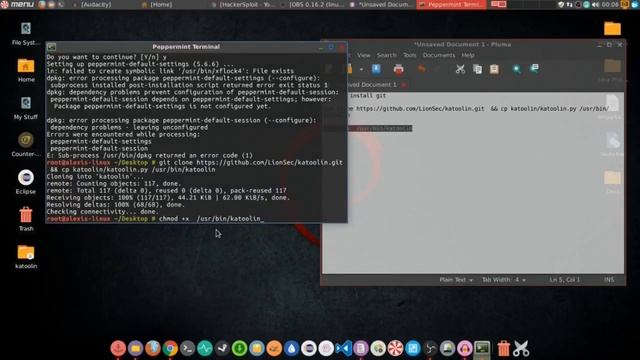Open the Trash desktop icon
Image resolution: width=640 pixels, height=360 pixels.
26,219
